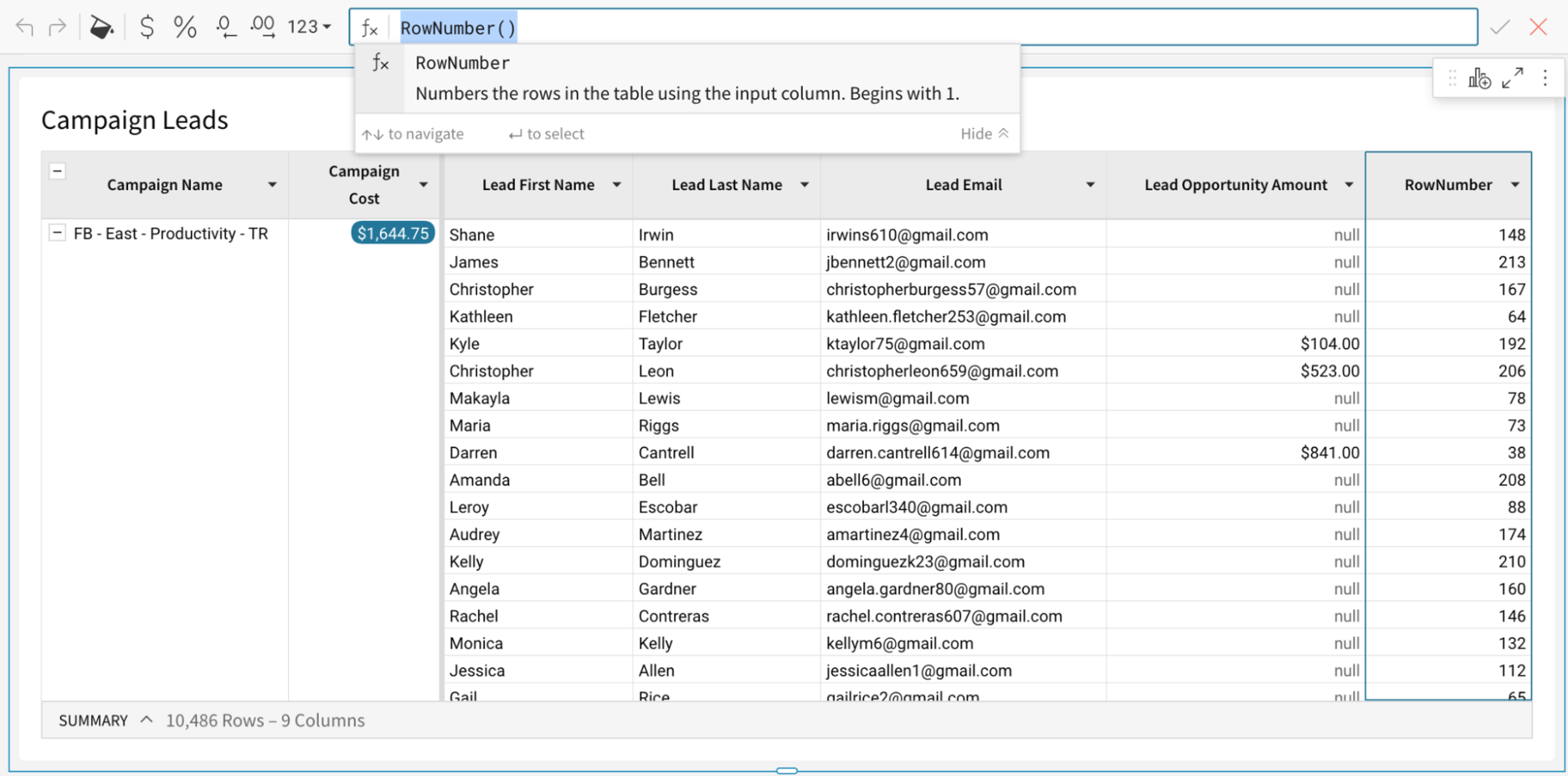The width and height of the screenshot is (1568, 776).
Task: Click the bottom resize handle of table element
Action: 786,771
